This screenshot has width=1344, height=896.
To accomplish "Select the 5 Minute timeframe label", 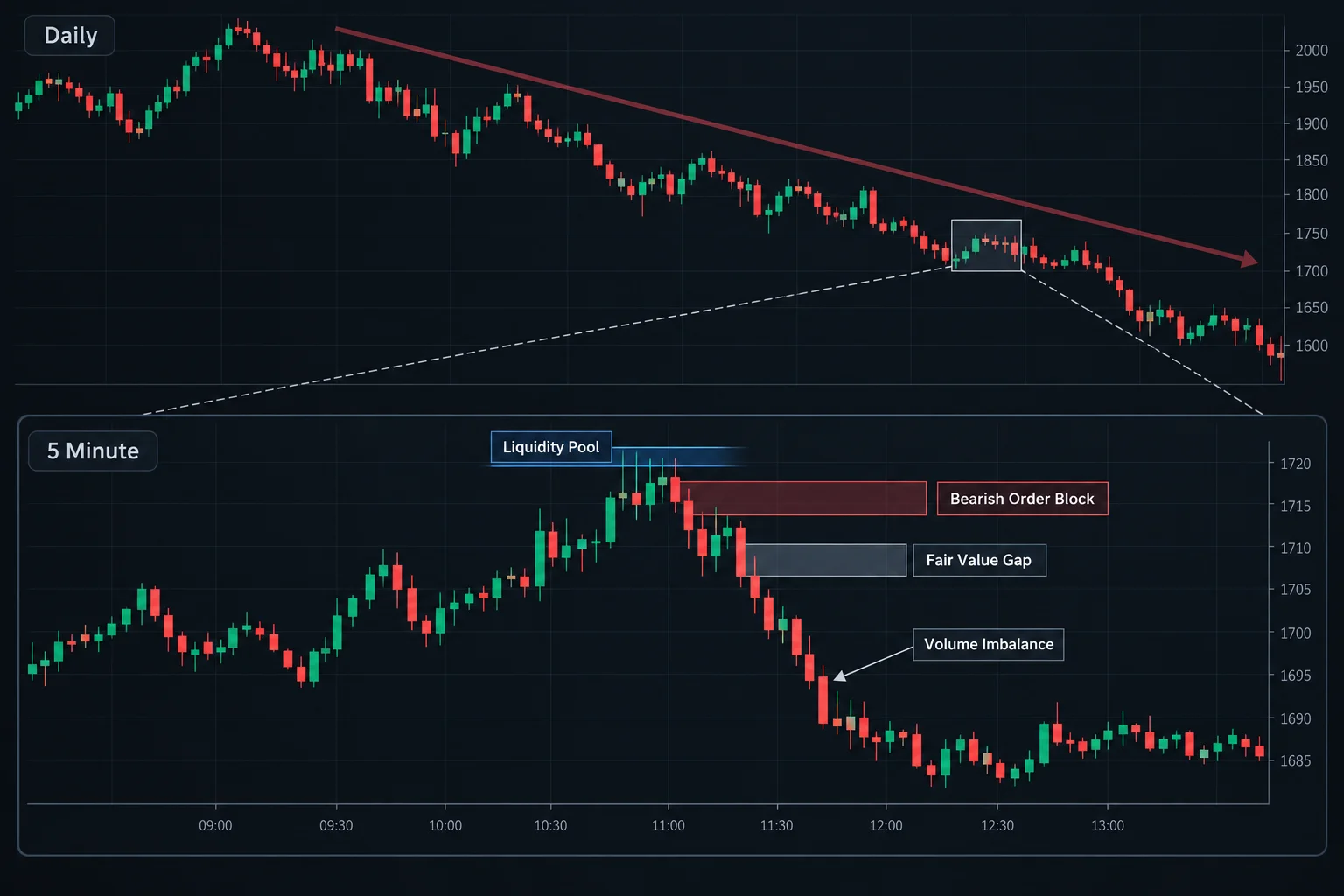I will tap(93, 451).
